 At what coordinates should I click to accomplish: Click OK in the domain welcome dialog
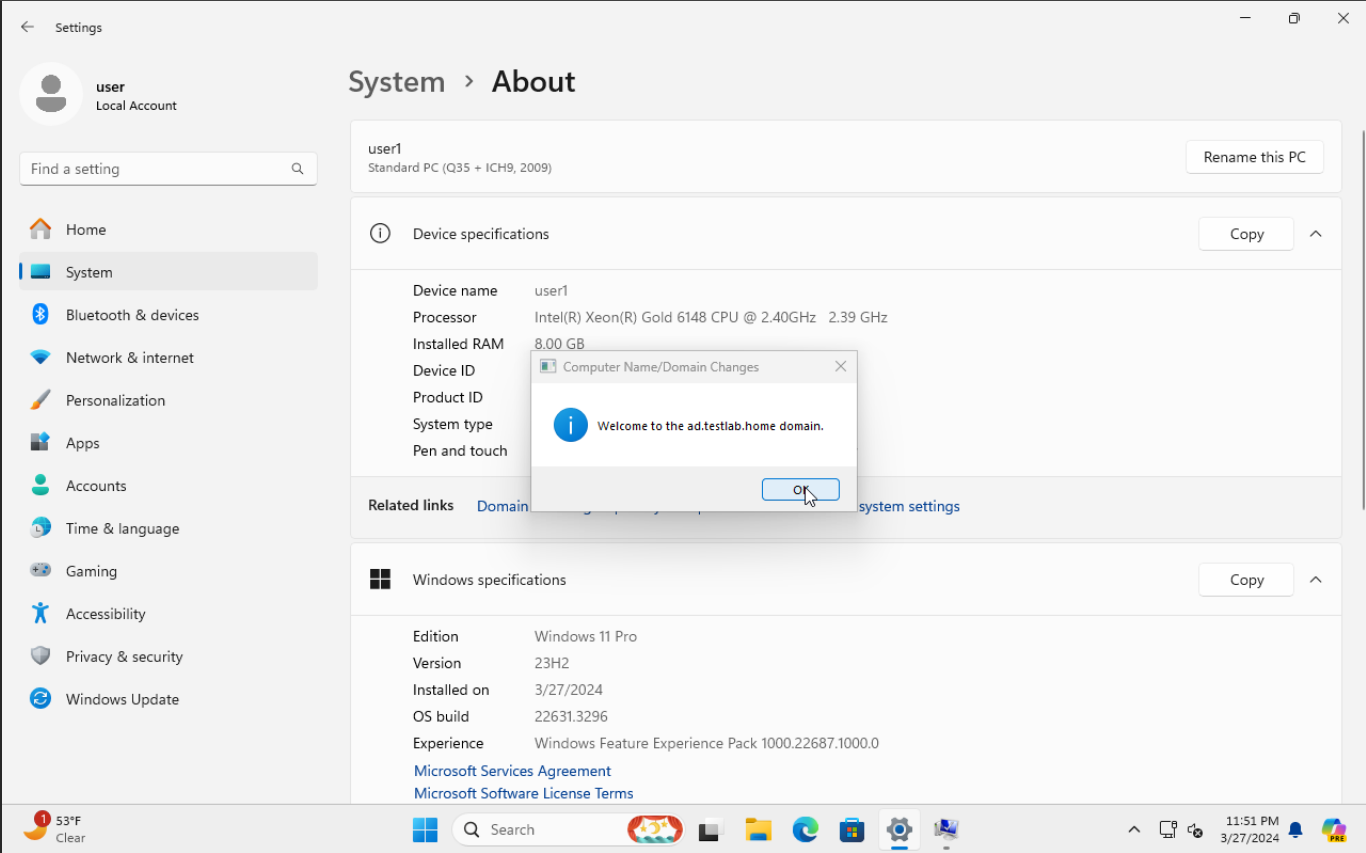800,489
